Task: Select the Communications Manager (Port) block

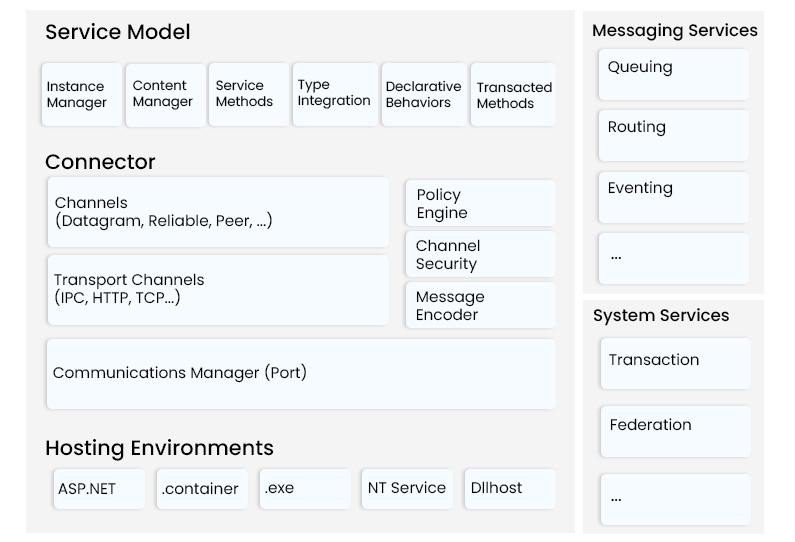Action: coord(301,373)
